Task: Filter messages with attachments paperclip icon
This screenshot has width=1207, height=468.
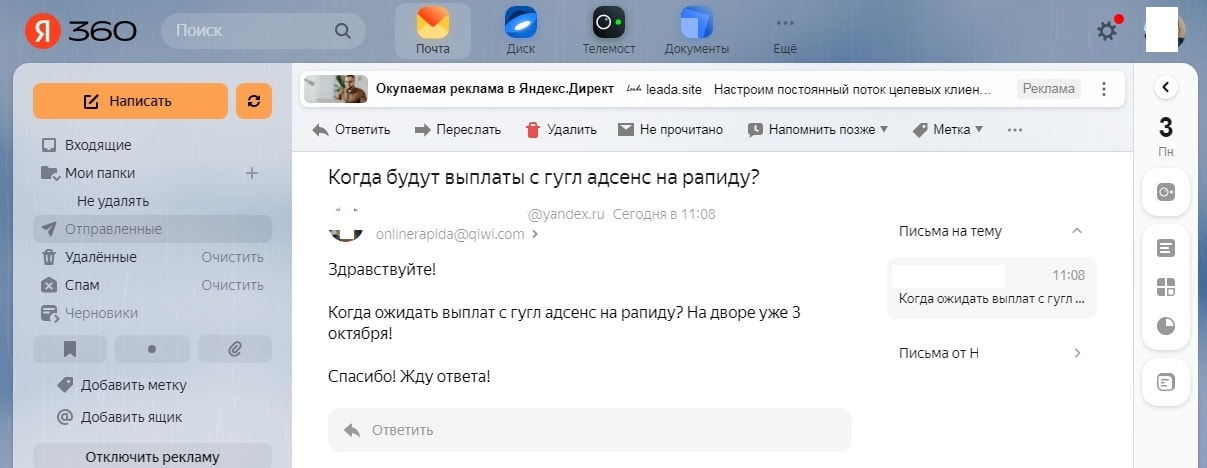Action: (x=234, y=349)
